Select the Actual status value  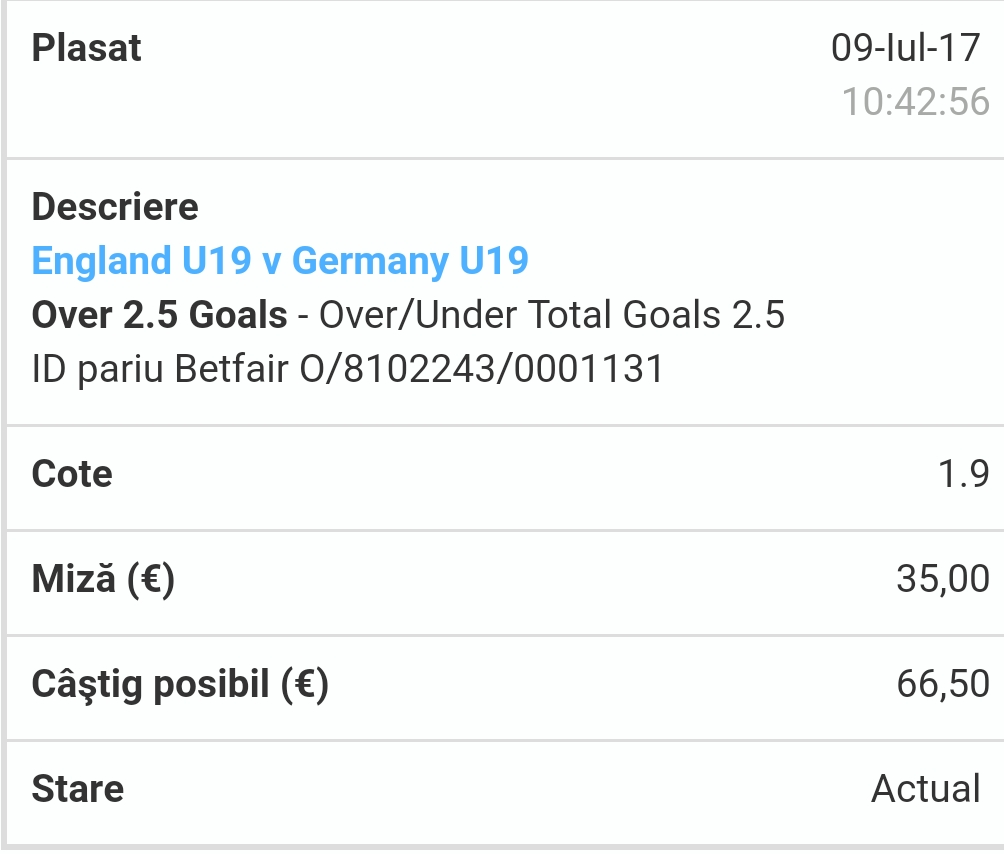tap(926, 789)
